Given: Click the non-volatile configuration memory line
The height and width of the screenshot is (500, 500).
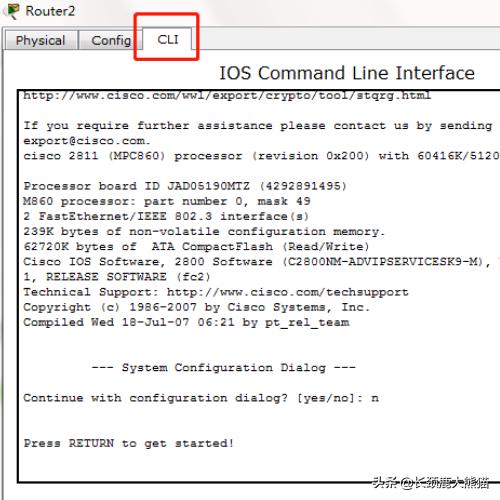Looking at the screenshot, I should tap(204, 231).
